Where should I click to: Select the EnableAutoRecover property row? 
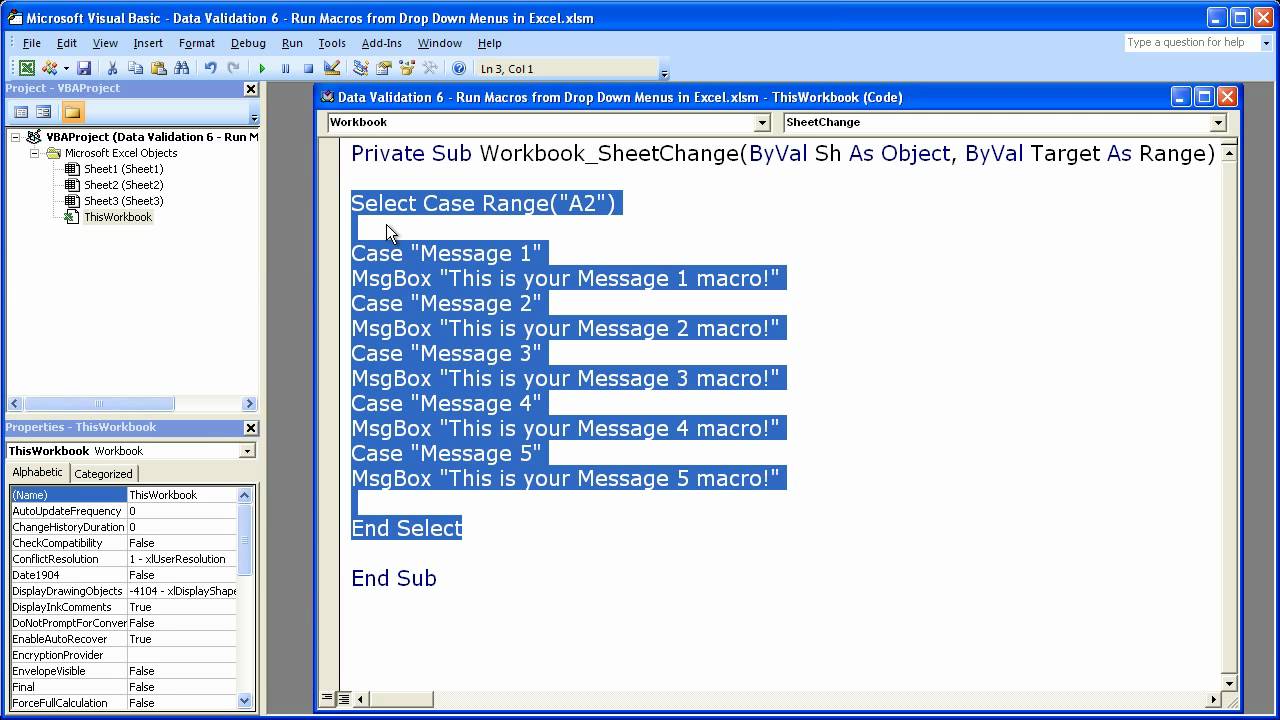[x=123, y=639]
